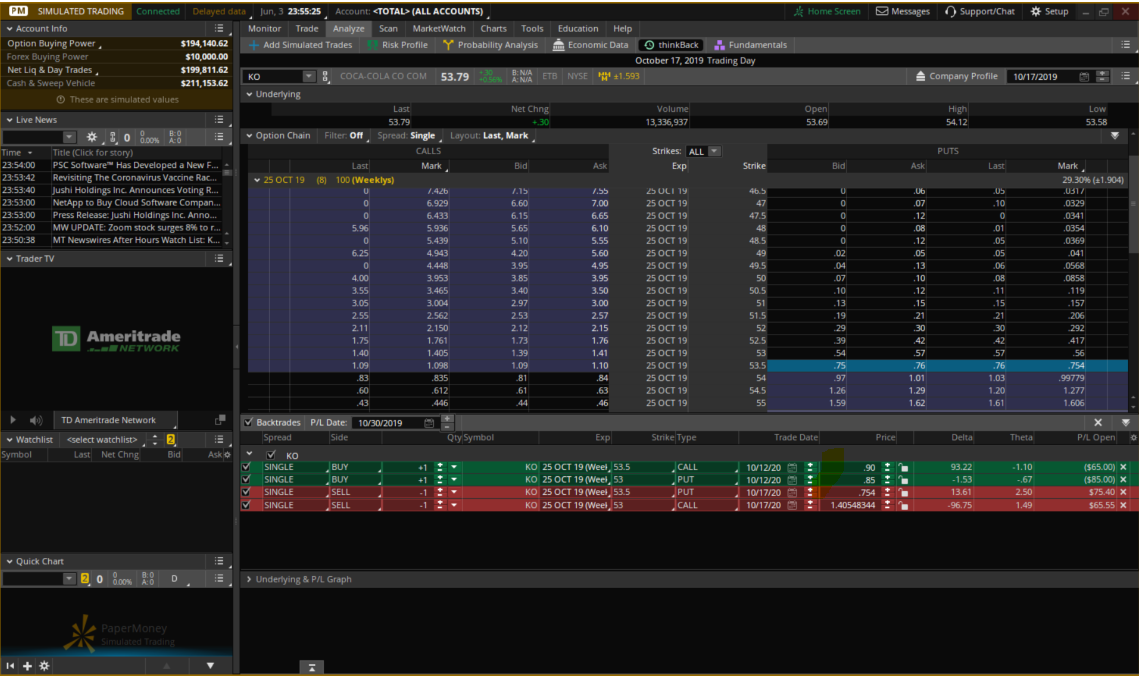The image size is (1139, 683).
Task: Click the Company Profile button
Action: pos(956,76)
